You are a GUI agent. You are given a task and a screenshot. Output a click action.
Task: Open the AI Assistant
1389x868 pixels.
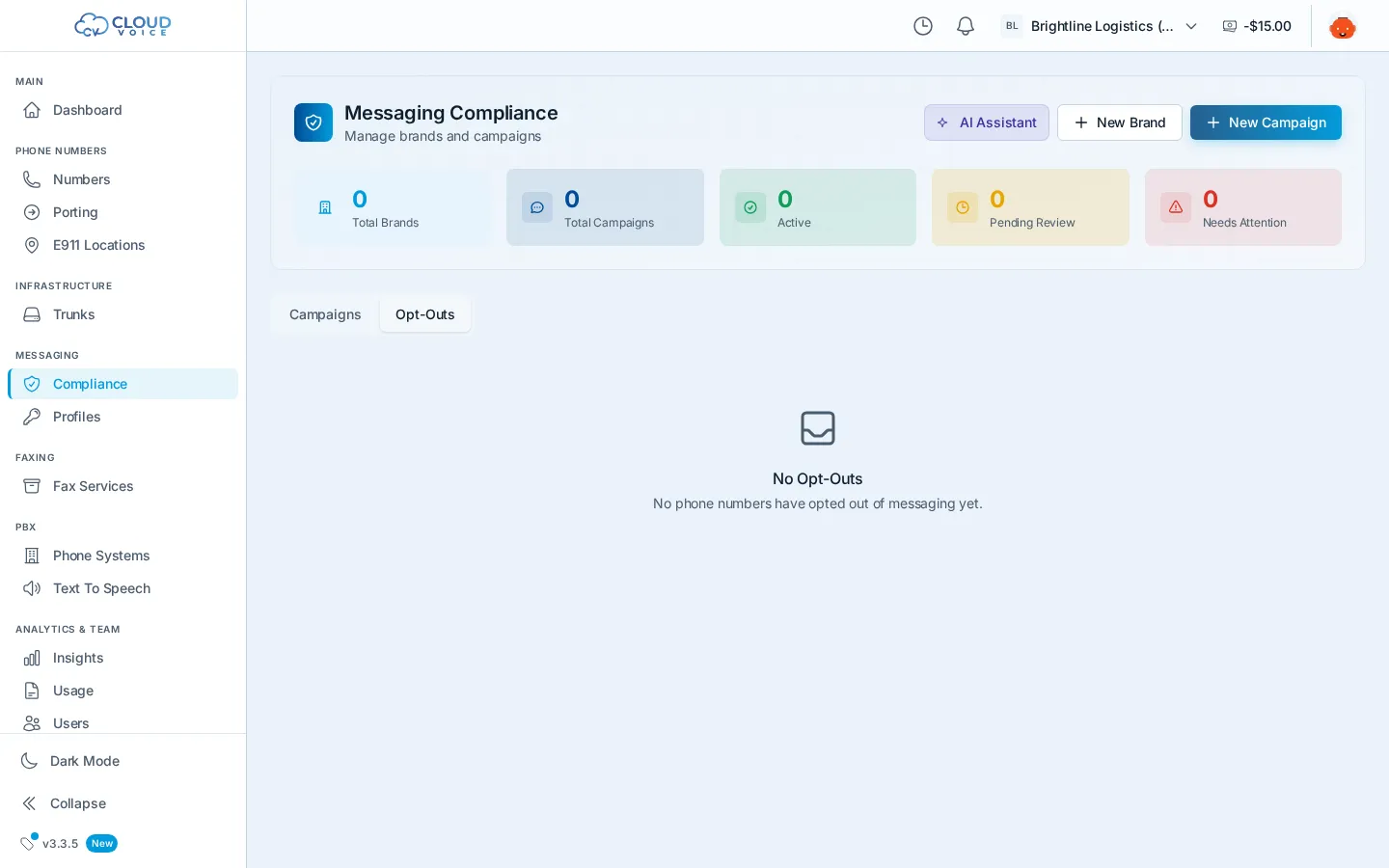point(986,122)
